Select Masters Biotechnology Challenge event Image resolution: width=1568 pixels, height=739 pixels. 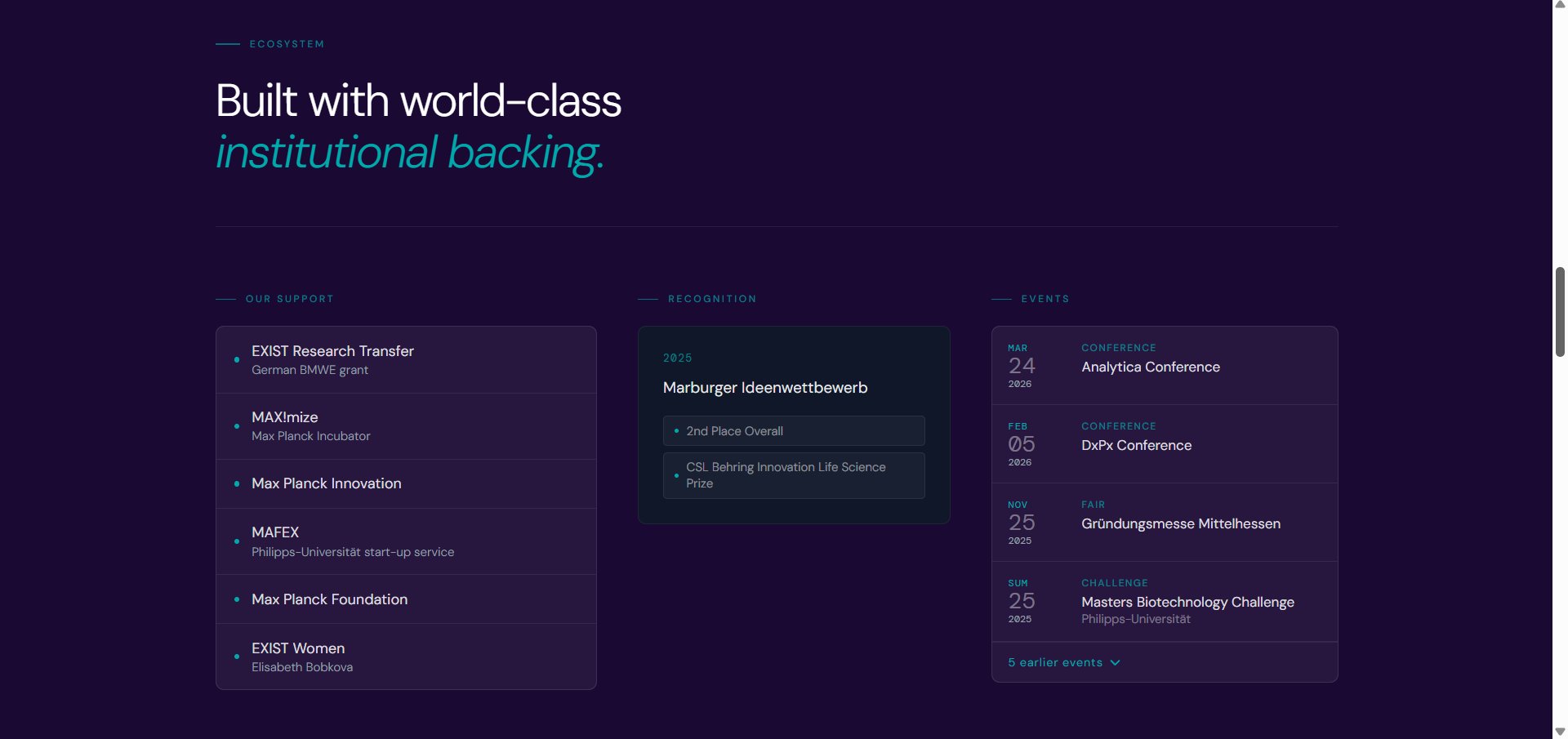coord(1187,602)
